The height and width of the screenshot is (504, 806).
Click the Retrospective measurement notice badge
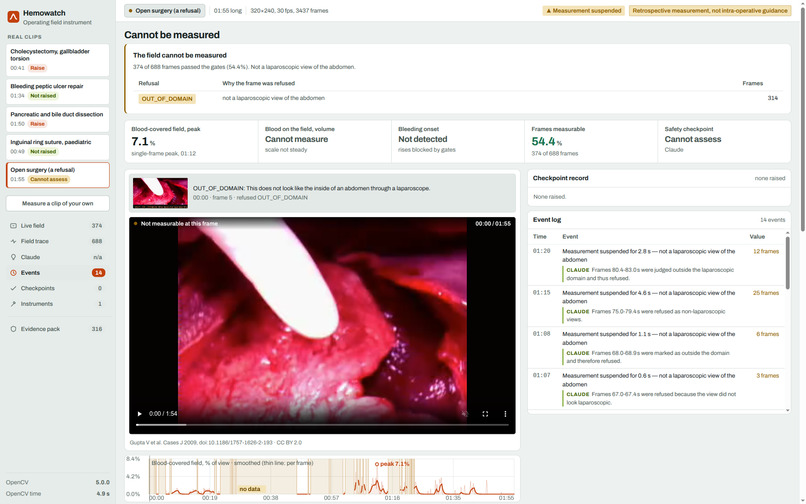[x=710, y=10]
